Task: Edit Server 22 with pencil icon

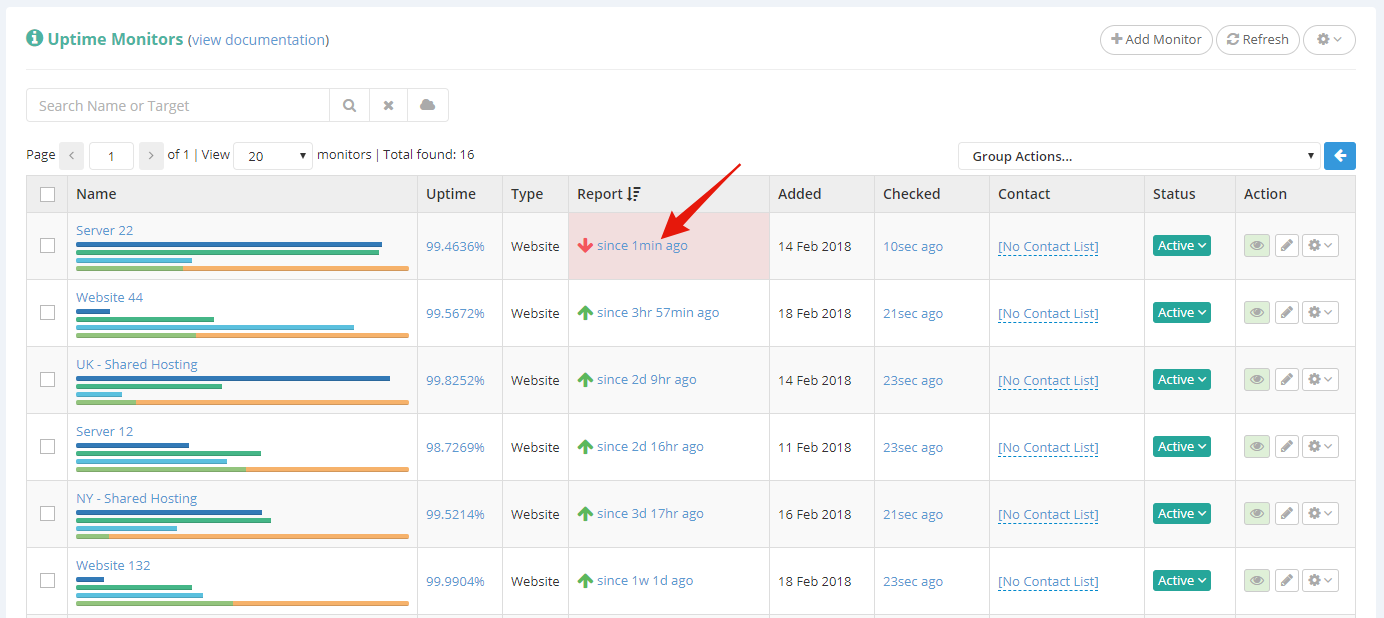Action: pyautogui.click(x=1287, y=246)
